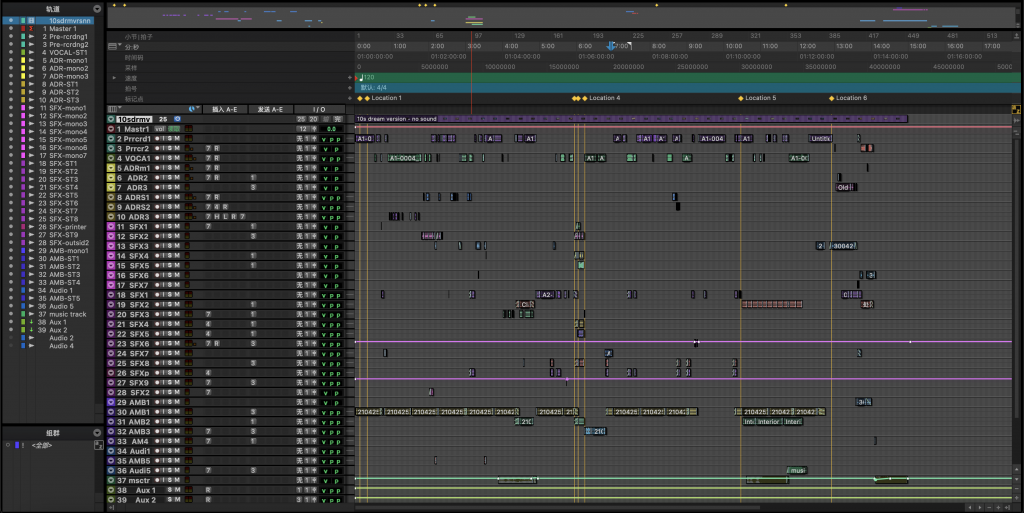Hide 26 SFX-printer in track list

point(10,227)
